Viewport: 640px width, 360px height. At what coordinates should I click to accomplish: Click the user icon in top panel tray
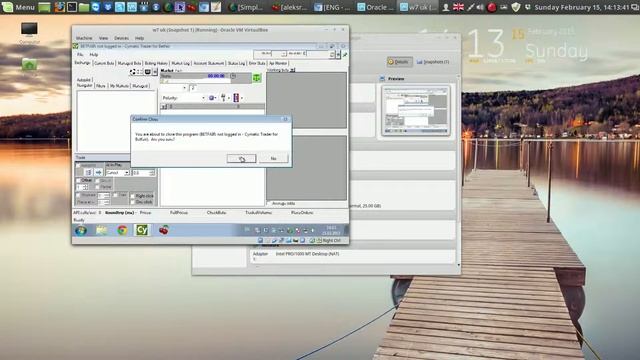point(446,7)
